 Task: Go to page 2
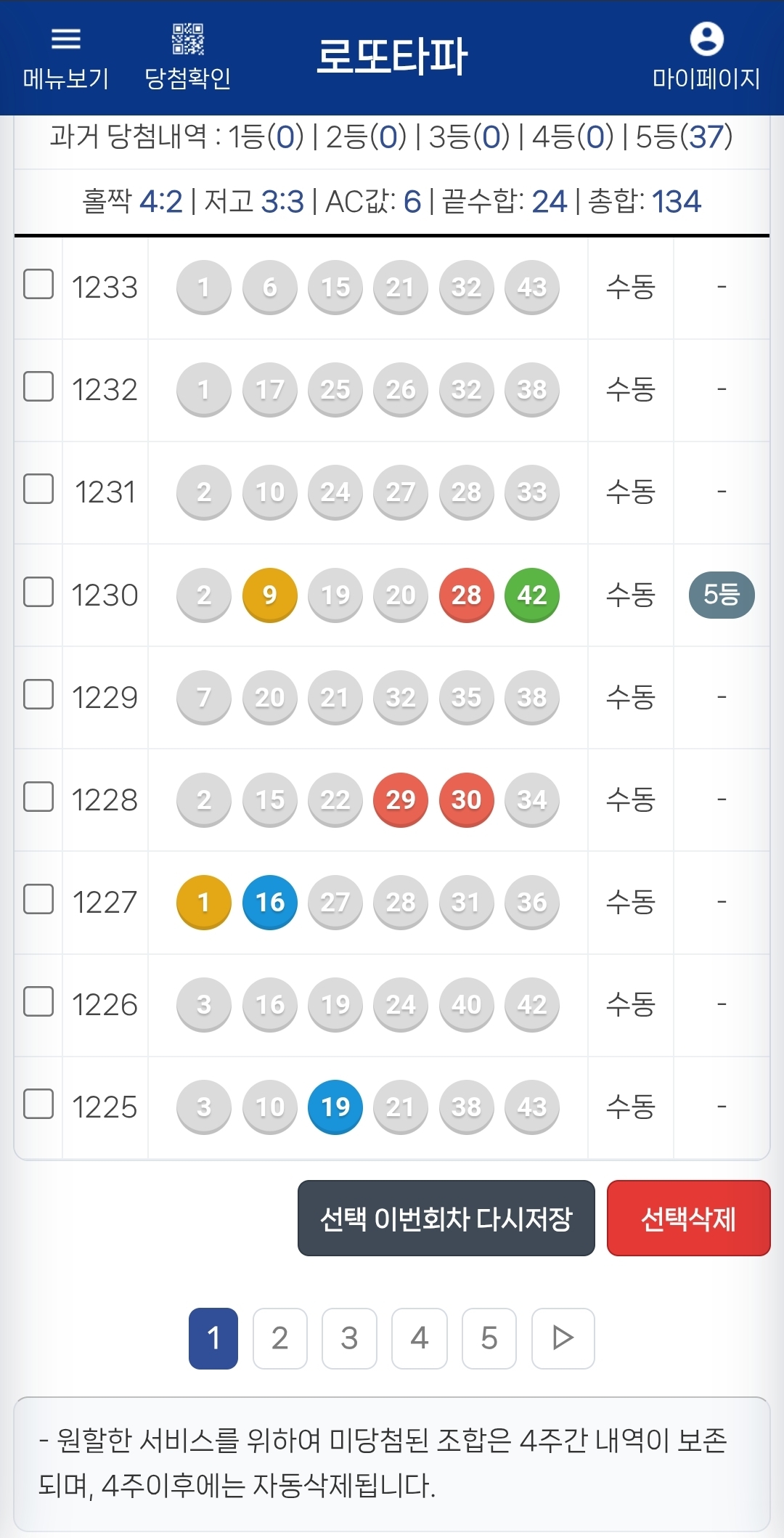(x=280, y=1338)
